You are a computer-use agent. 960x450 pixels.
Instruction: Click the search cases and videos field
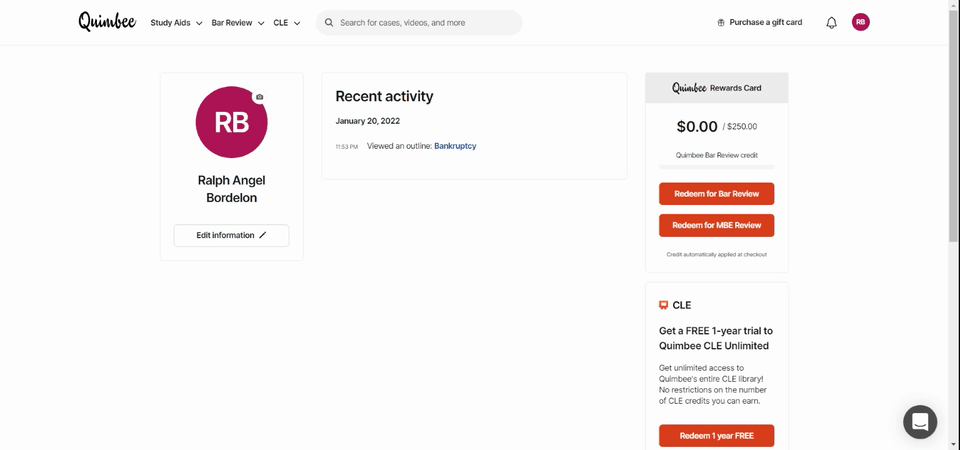click(419, 23)
